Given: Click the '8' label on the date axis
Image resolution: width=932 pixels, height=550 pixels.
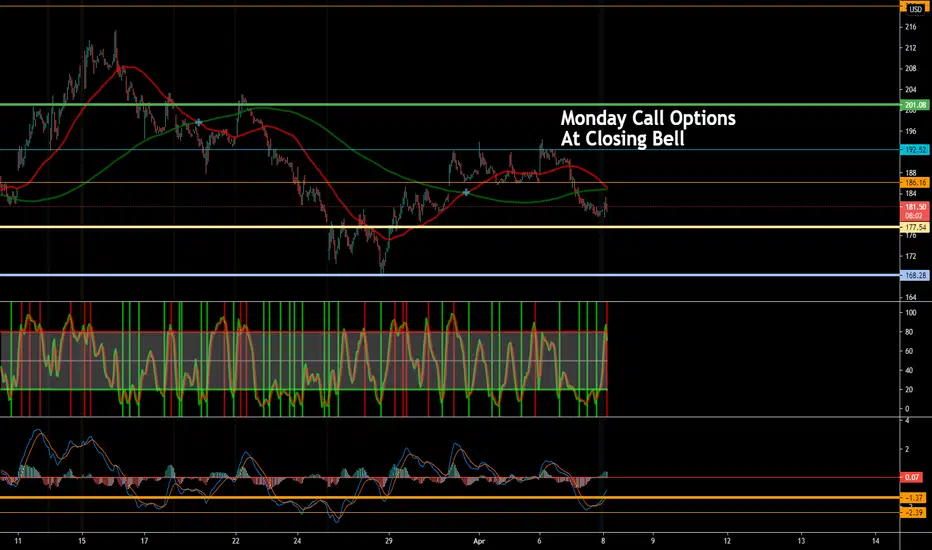Looking at the screenshot, I should [x=603, y=541].
